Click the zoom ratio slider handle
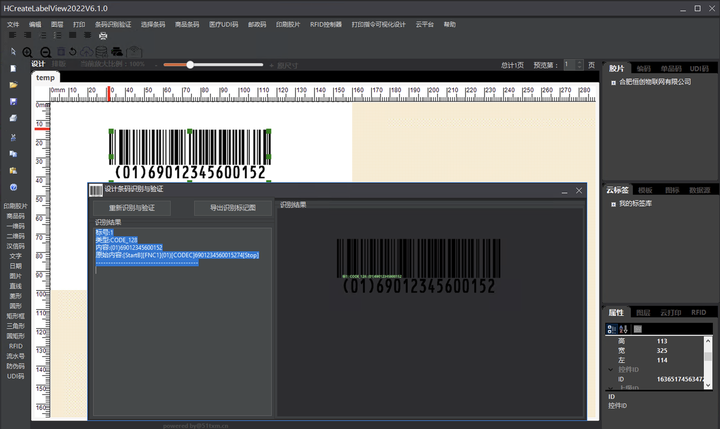Screen dimensions: 720x429 point(190,64)
